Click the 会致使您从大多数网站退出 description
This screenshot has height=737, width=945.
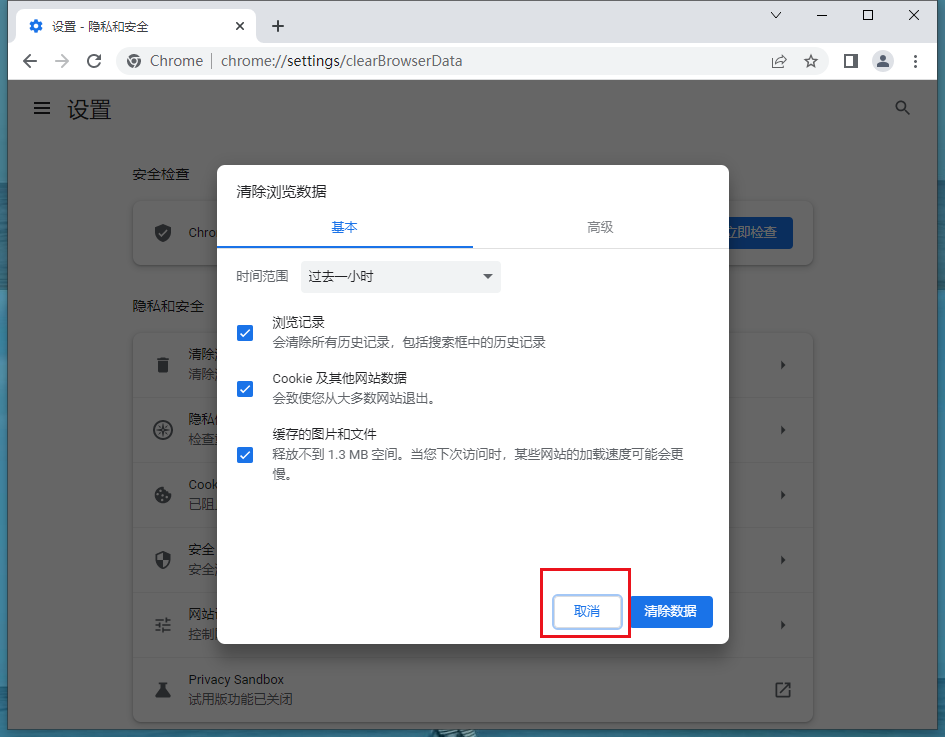pos(354,398)
